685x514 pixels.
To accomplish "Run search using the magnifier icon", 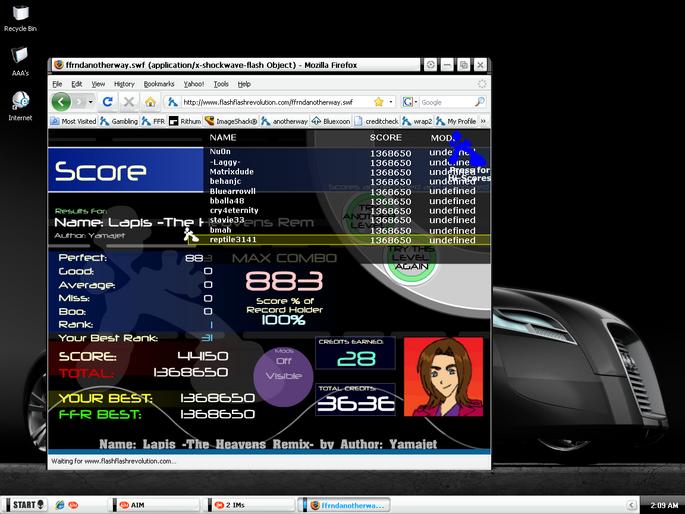I will pos(479,102).
